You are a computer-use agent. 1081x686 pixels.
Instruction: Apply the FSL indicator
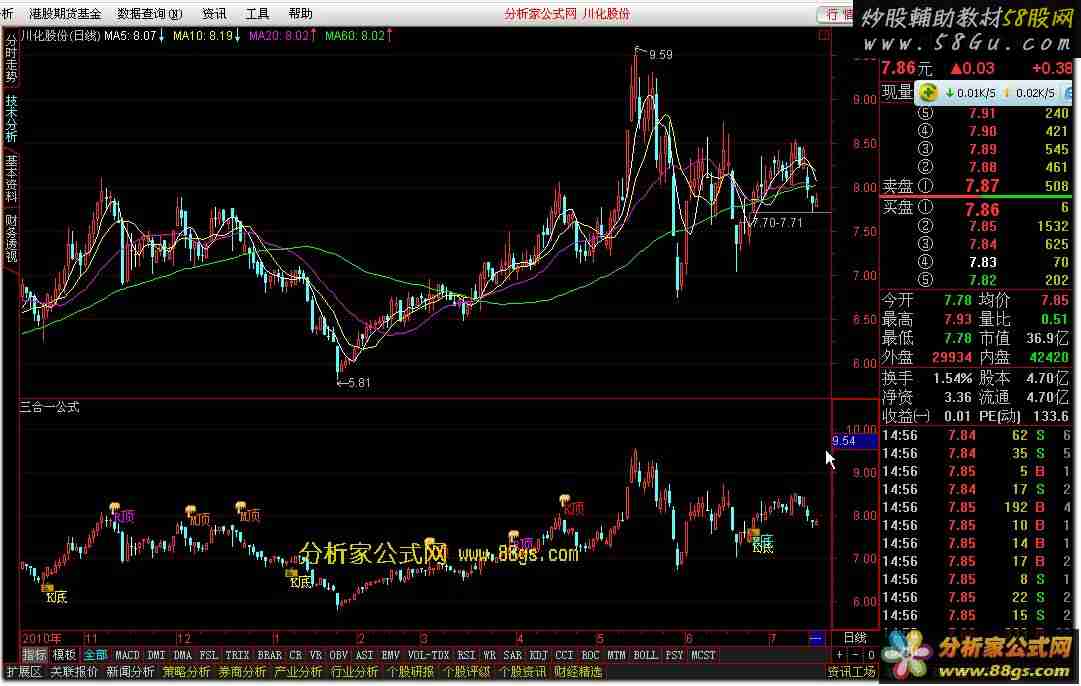pyautogui.click(x=208, y=655)
